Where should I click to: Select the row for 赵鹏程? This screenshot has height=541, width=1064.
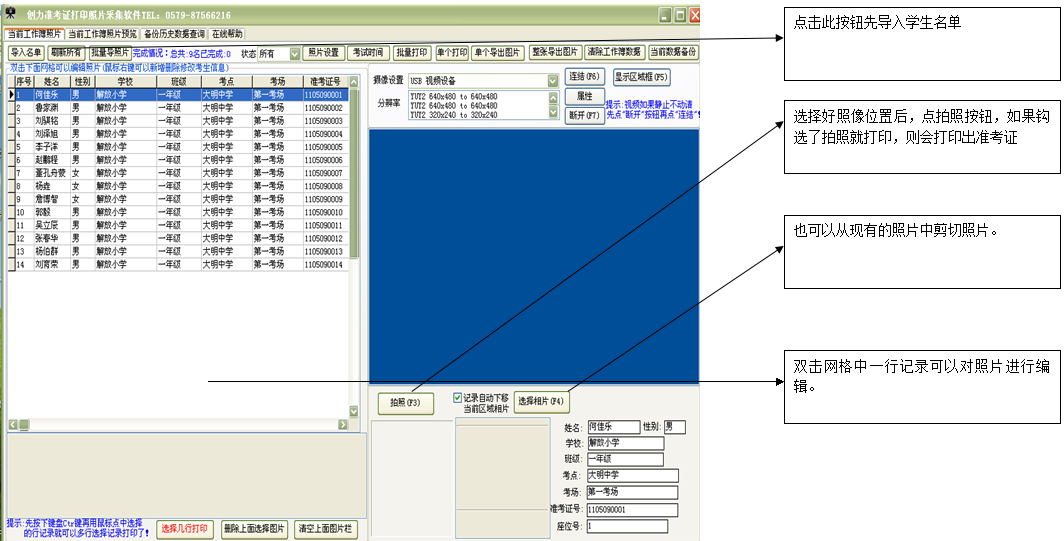178,160
